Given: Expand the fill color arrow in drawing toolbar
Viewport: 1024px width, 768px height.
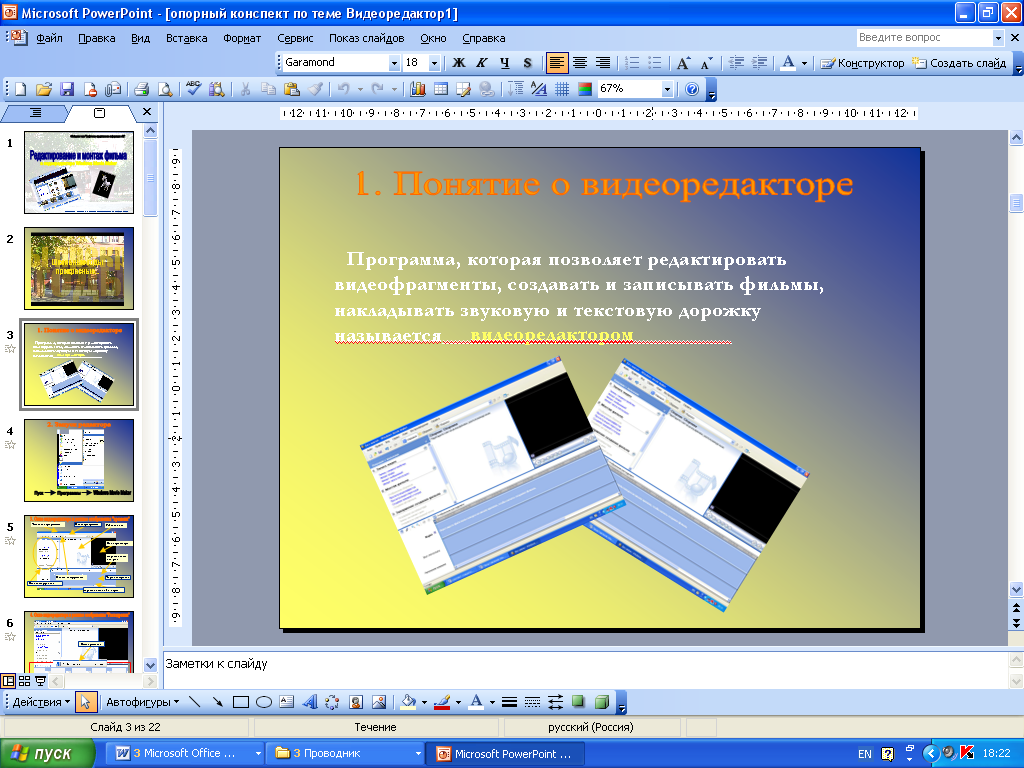Looking at the screenshot, I should point(424,703).
